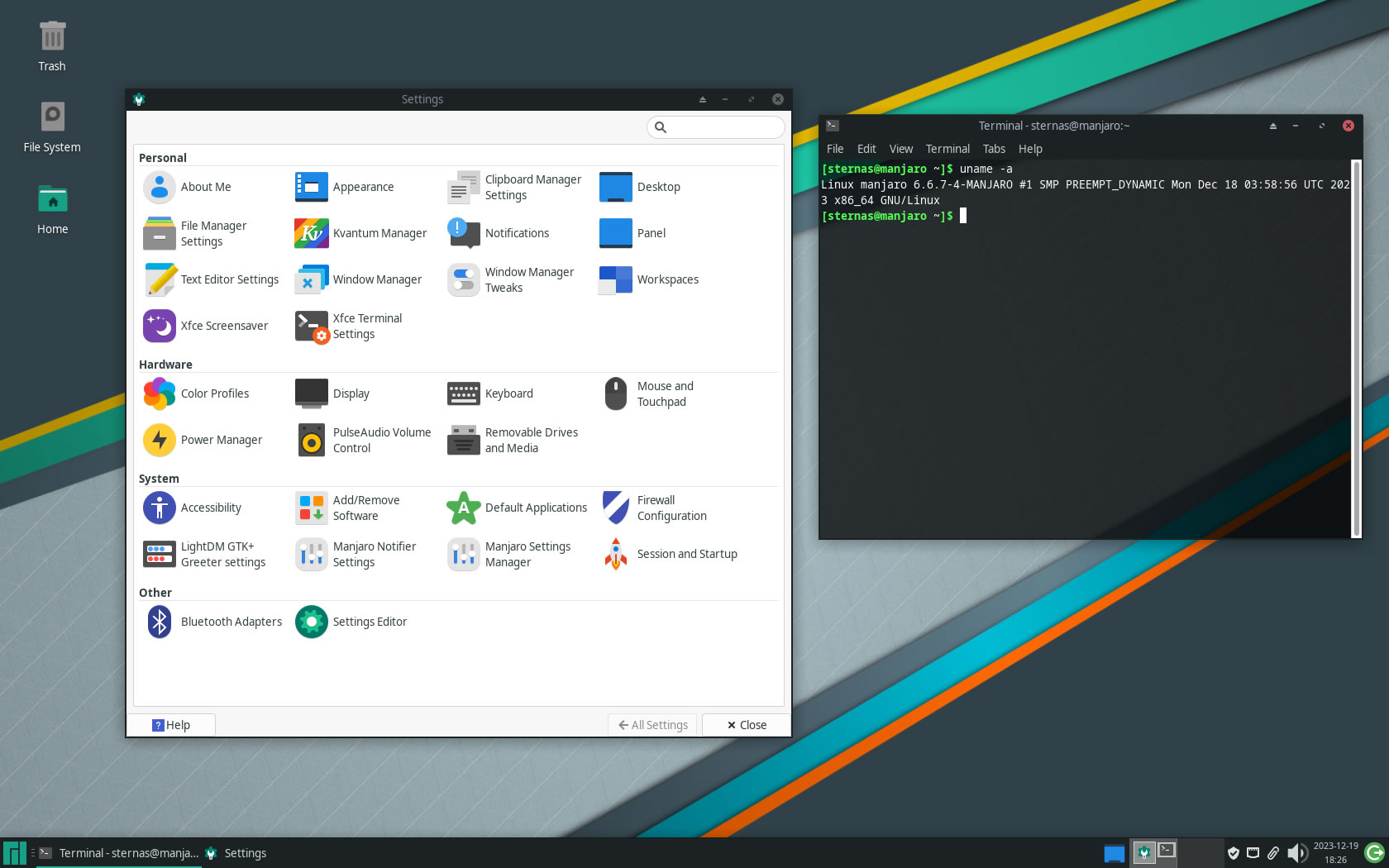Open the Home folder desktop icon
This screenshot has height=868, width=1389.
pos(52,209)
